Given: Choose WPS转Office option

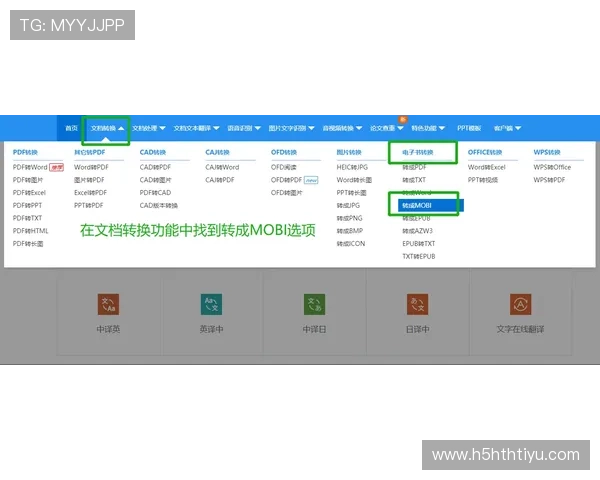Looking at the screenshot, I should click(552, 167).
